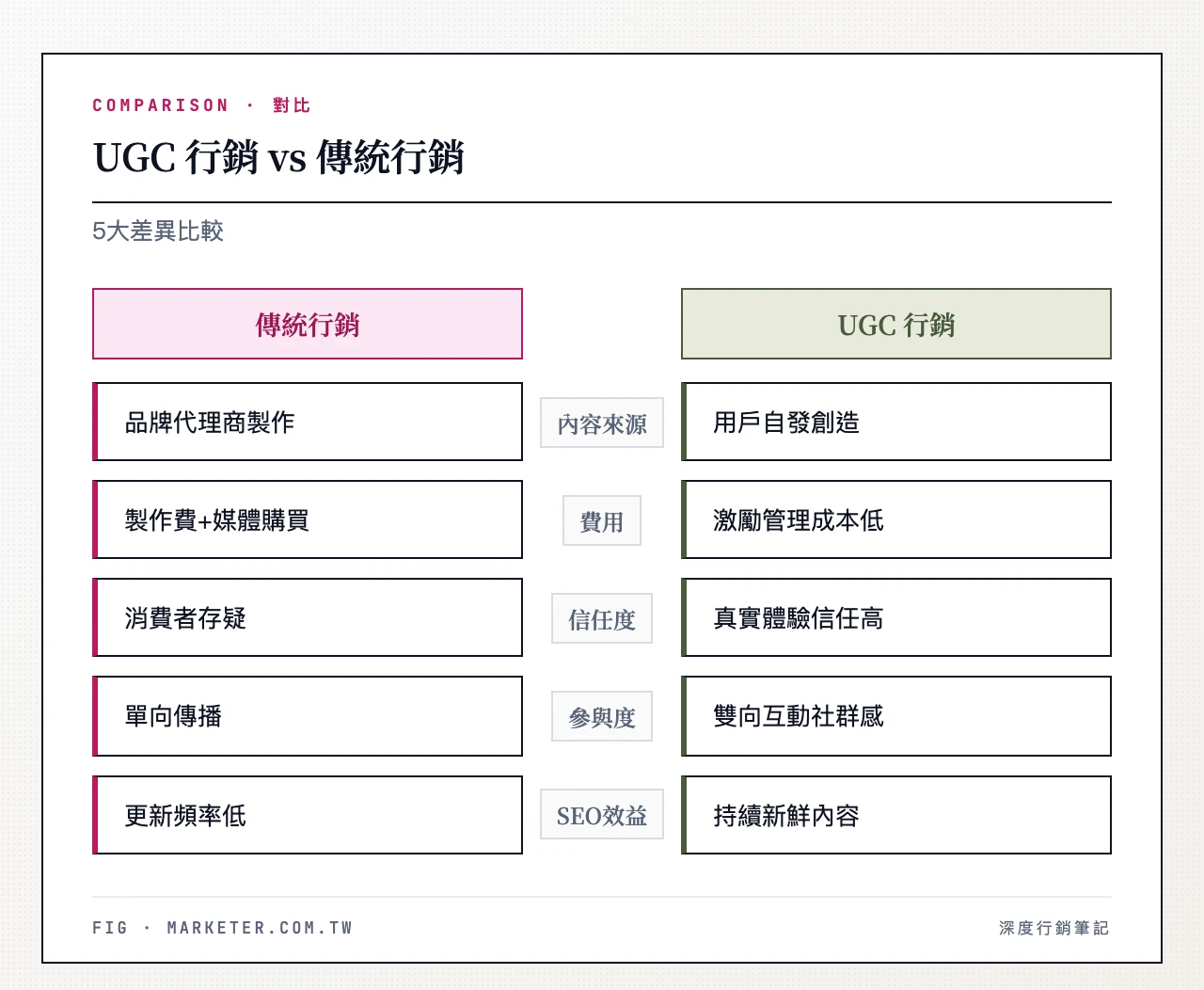
Task: Select the "UGC 行銷" column header
Action: point(896,324)
